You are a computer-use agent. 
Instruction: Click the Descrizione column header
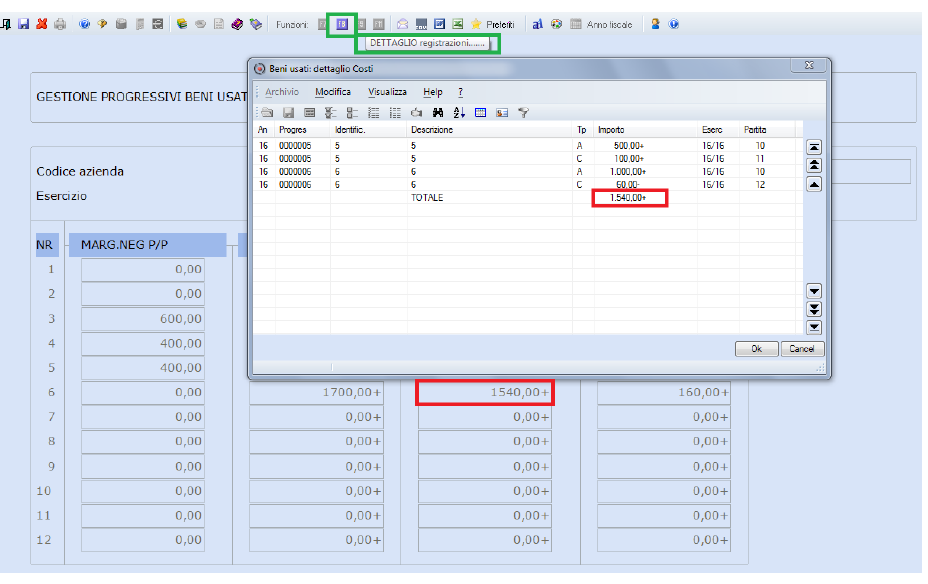click(x=489, y=130)
